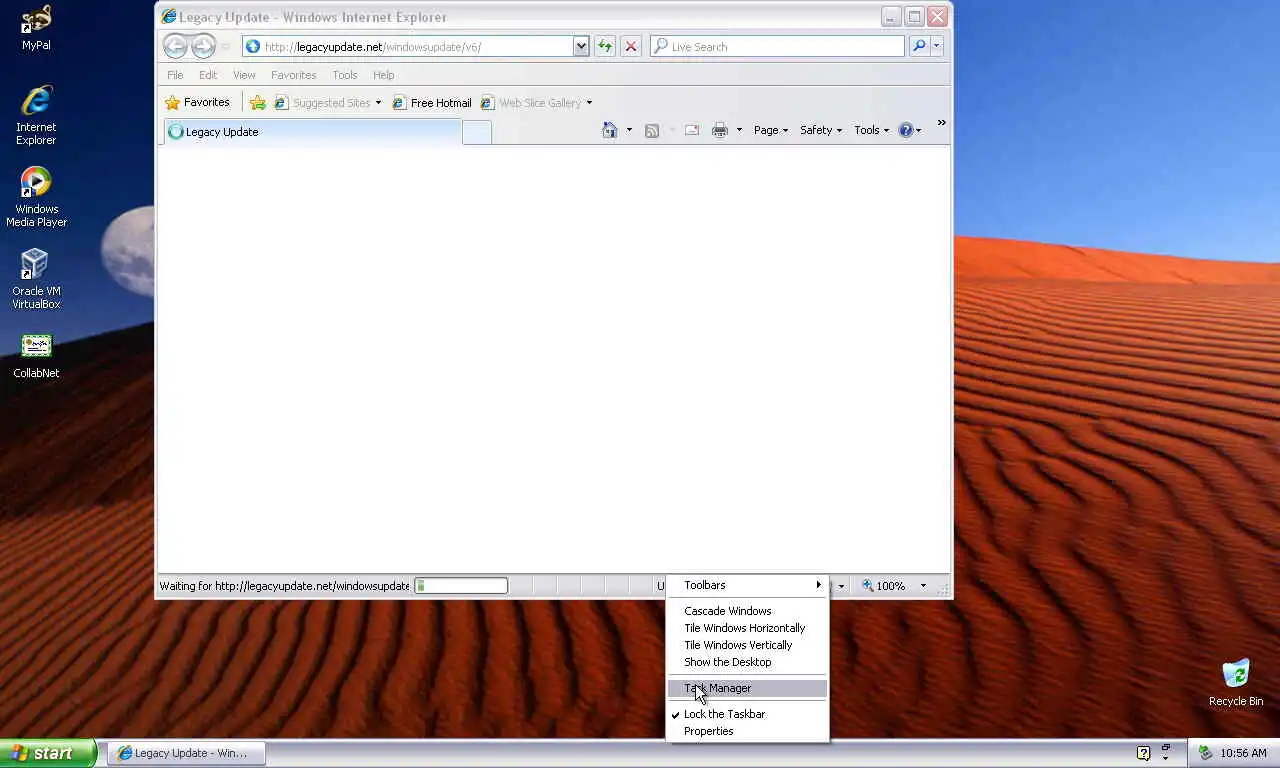Click the Start button

point(48,753)
